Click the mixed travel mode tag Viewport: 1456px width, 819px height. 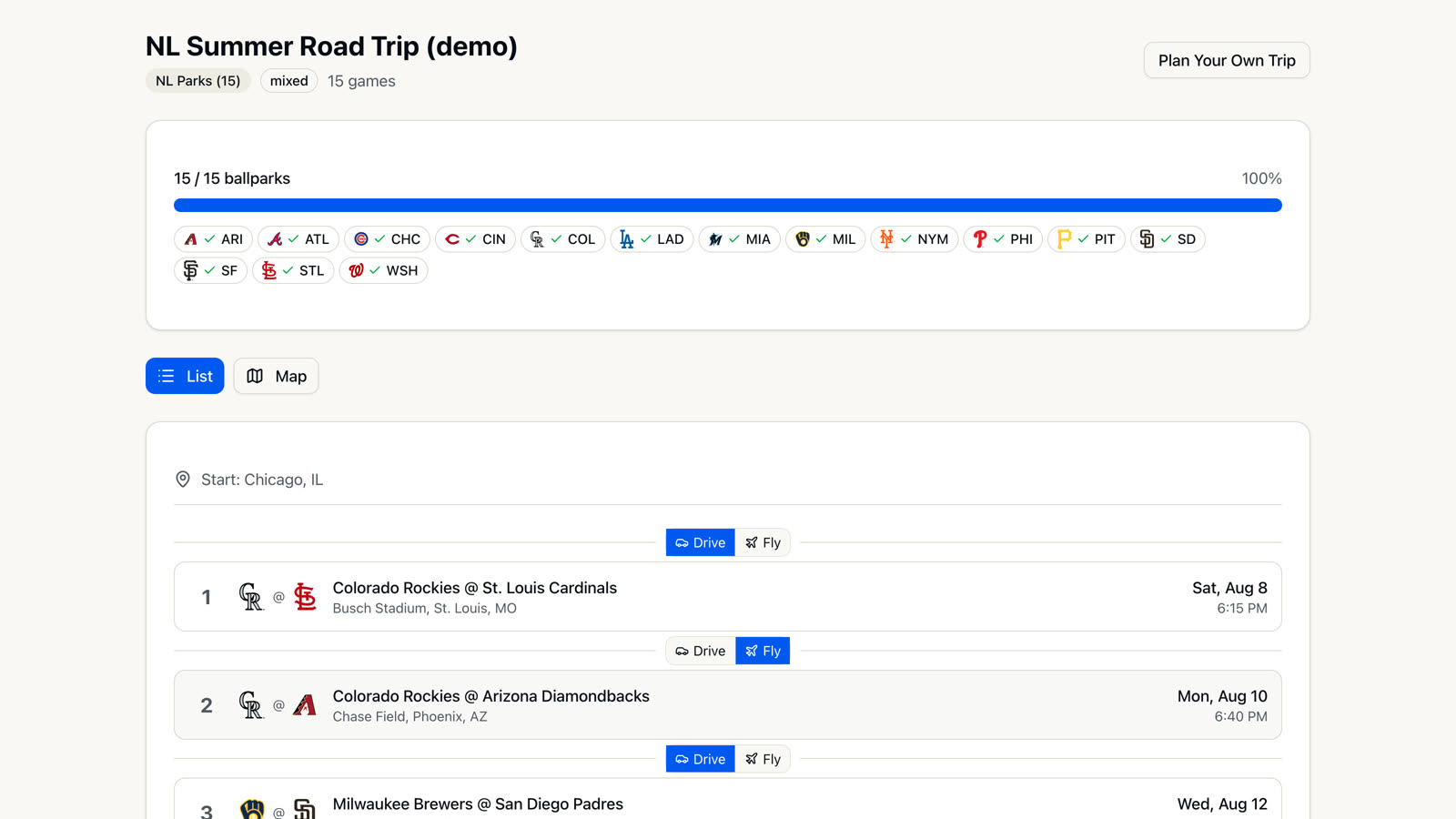point(288,81)
